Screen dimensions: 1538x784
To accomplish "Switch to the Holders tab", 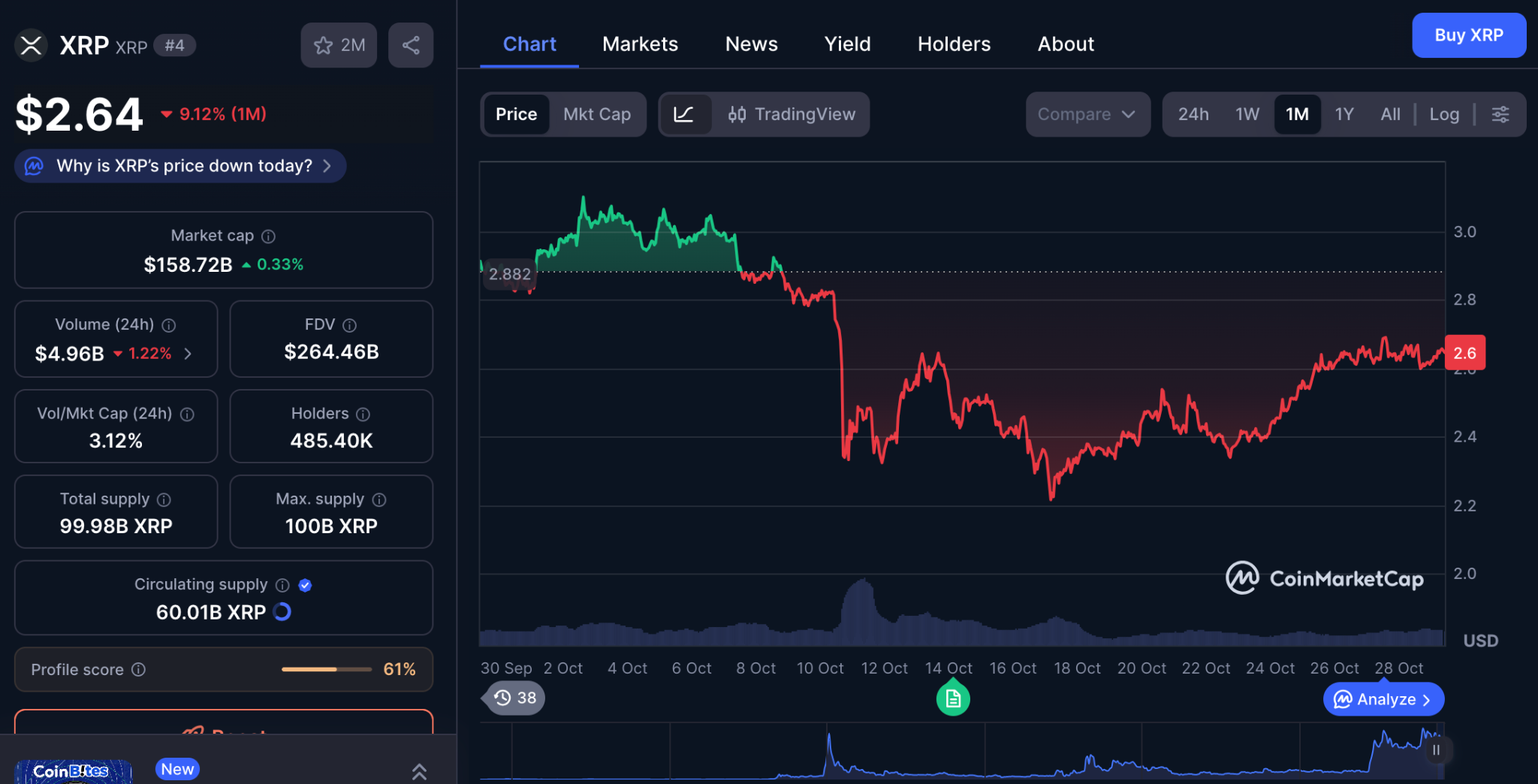I will 954,44.
